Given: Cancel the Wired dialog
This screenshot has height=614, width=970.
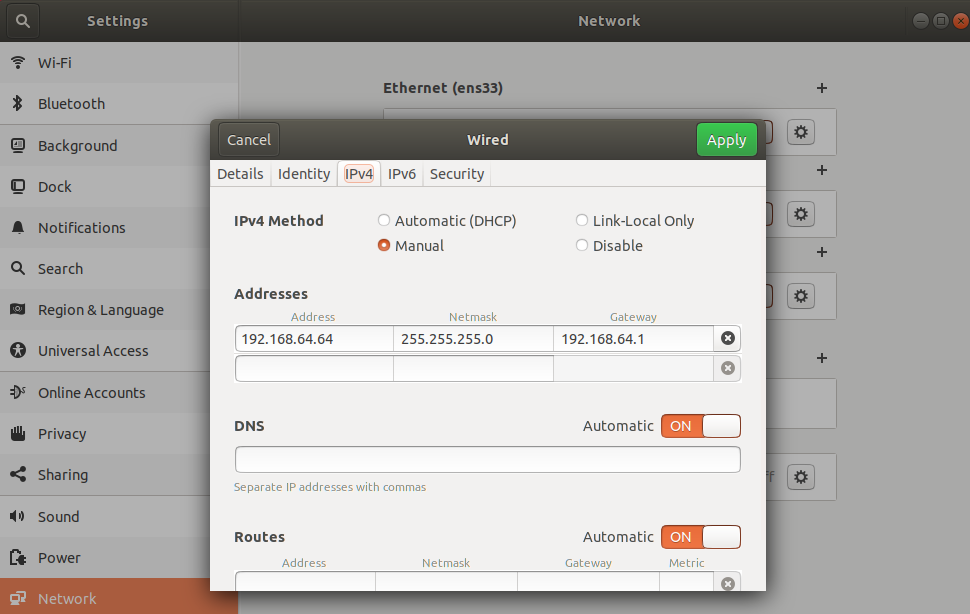Looking at the screenshot, I should coord(249,140).
